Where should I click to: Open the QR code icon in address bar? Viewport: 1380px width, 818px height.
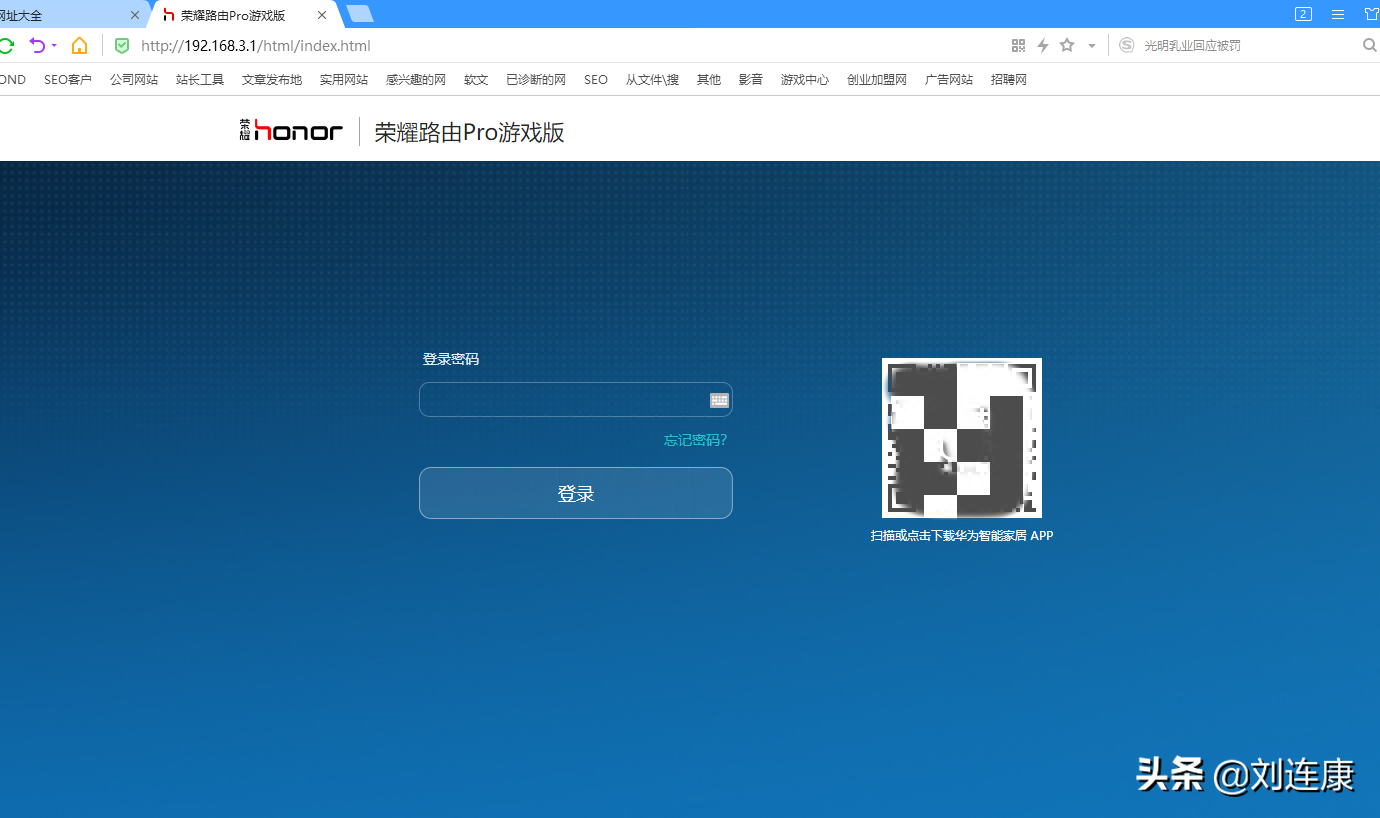(x=1019, y=46)
